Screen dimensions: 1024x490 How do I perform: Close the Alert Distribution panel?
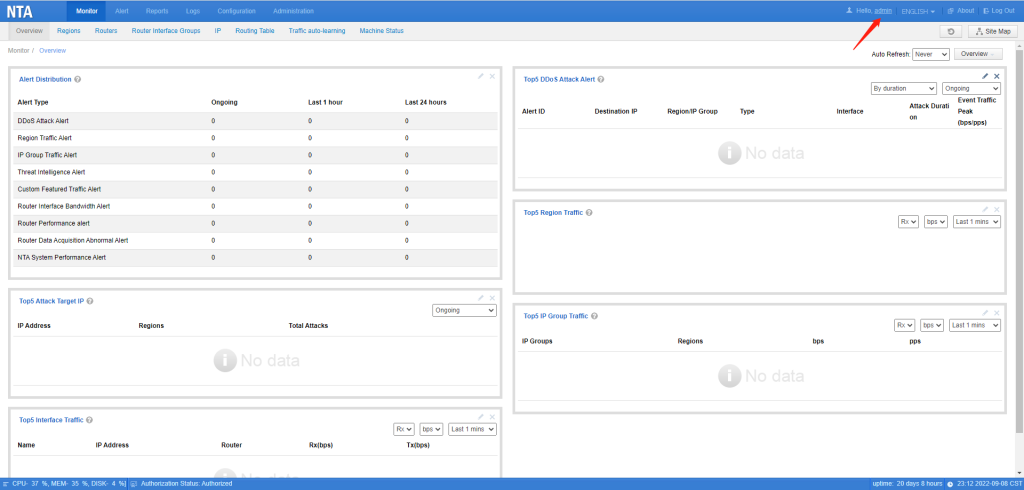(492, 76)
